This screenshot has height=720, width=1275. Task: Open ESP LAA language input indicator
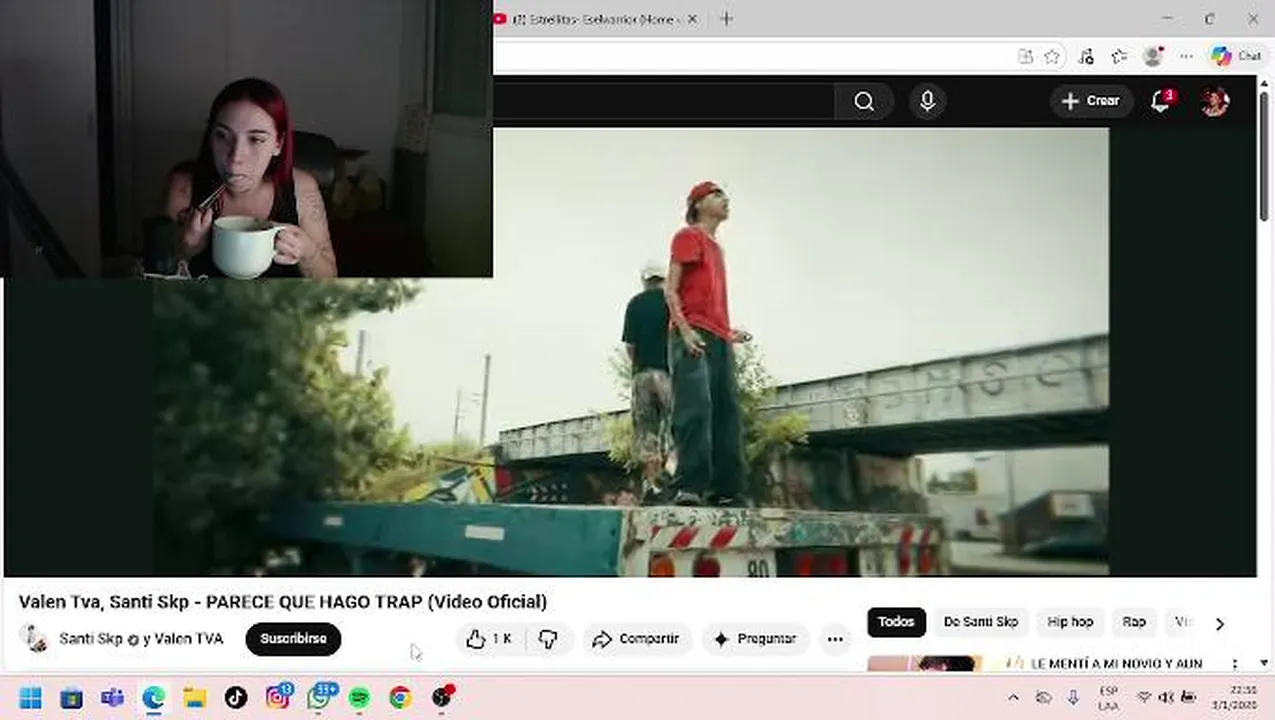point(1108,698)
